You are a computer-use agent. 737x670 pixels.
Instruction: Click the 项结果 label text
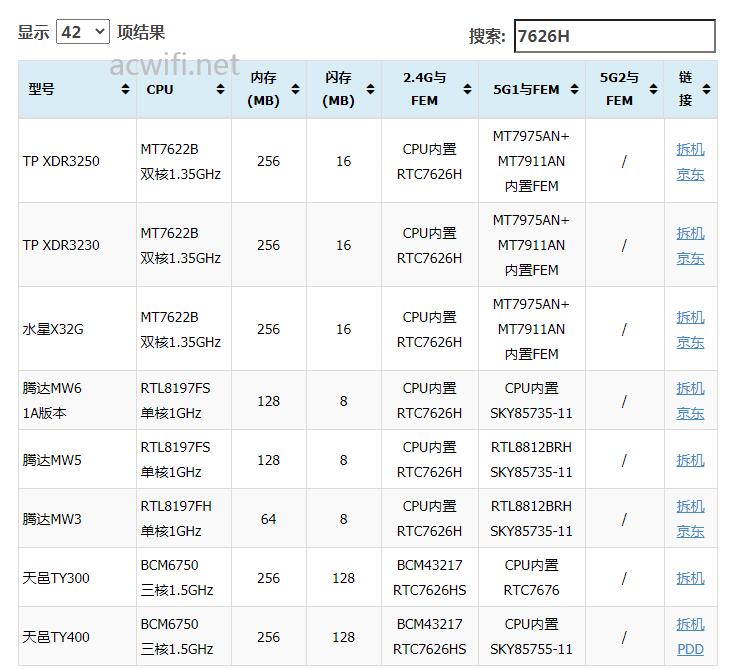click(x=141, y=32)
